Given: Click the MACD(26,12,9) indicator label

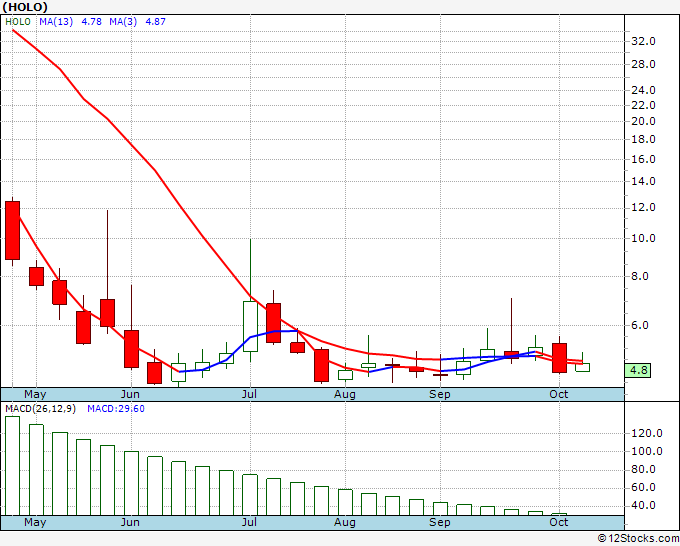Looking at the screenshot, I should click(x=40, y=409).
